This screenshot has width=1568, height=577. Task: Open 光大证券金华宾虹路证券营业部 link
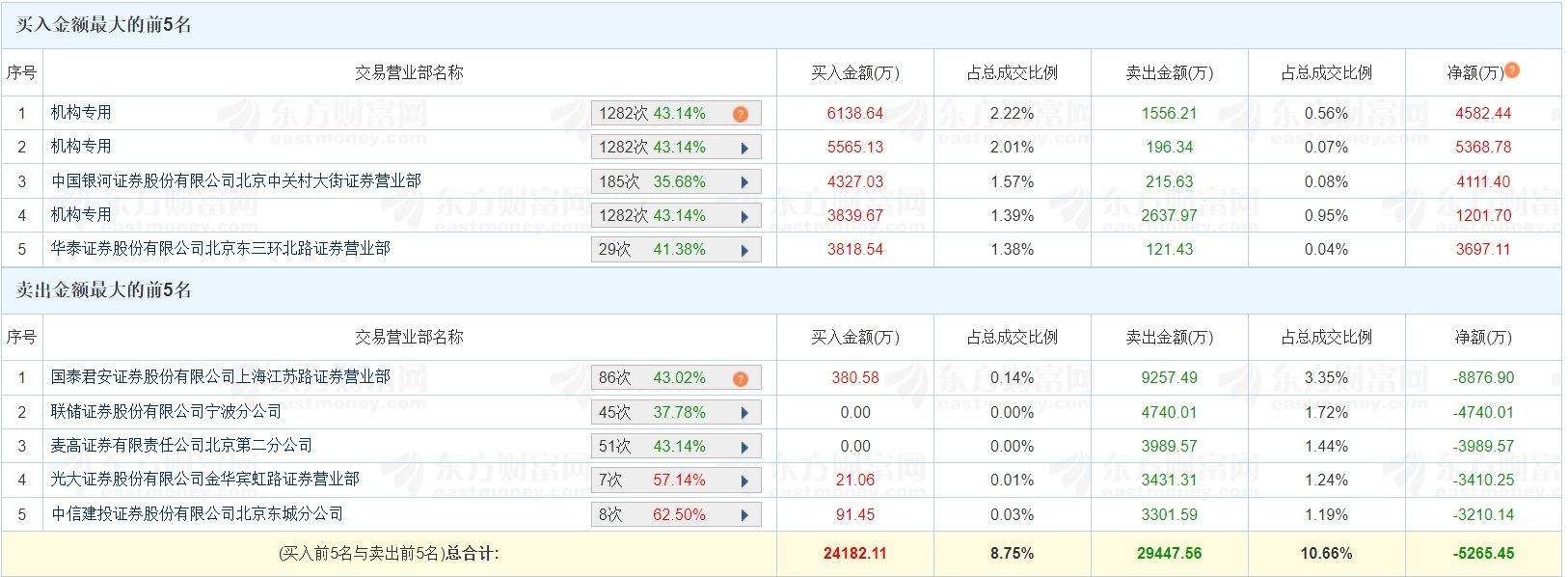click(204, 479)
